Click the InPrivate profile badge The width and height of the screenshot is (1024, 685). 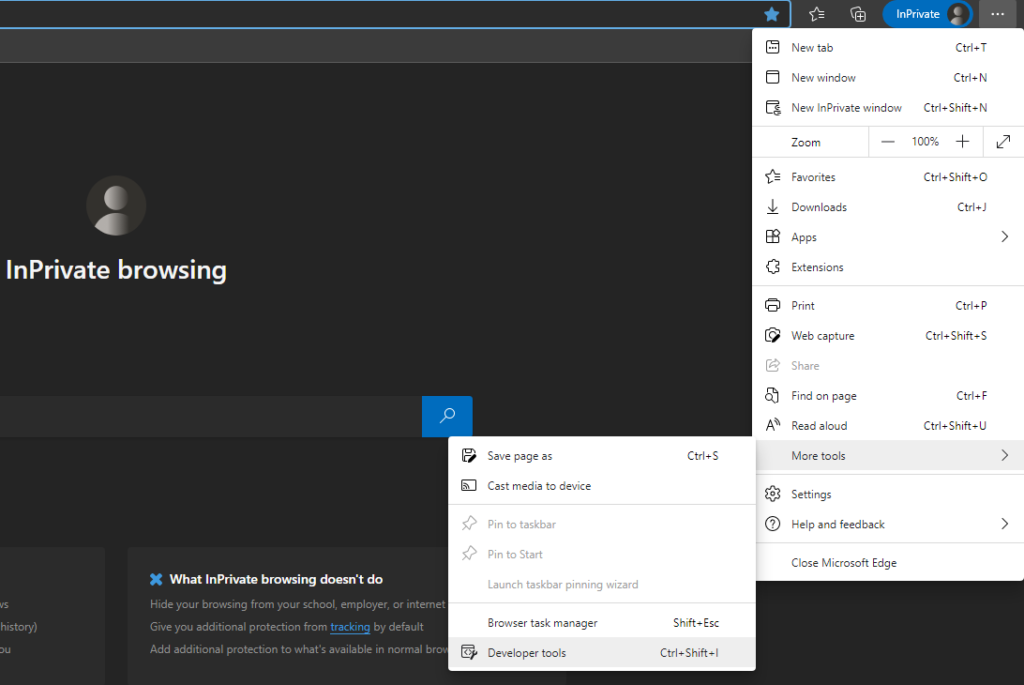(x=927, y=14)
